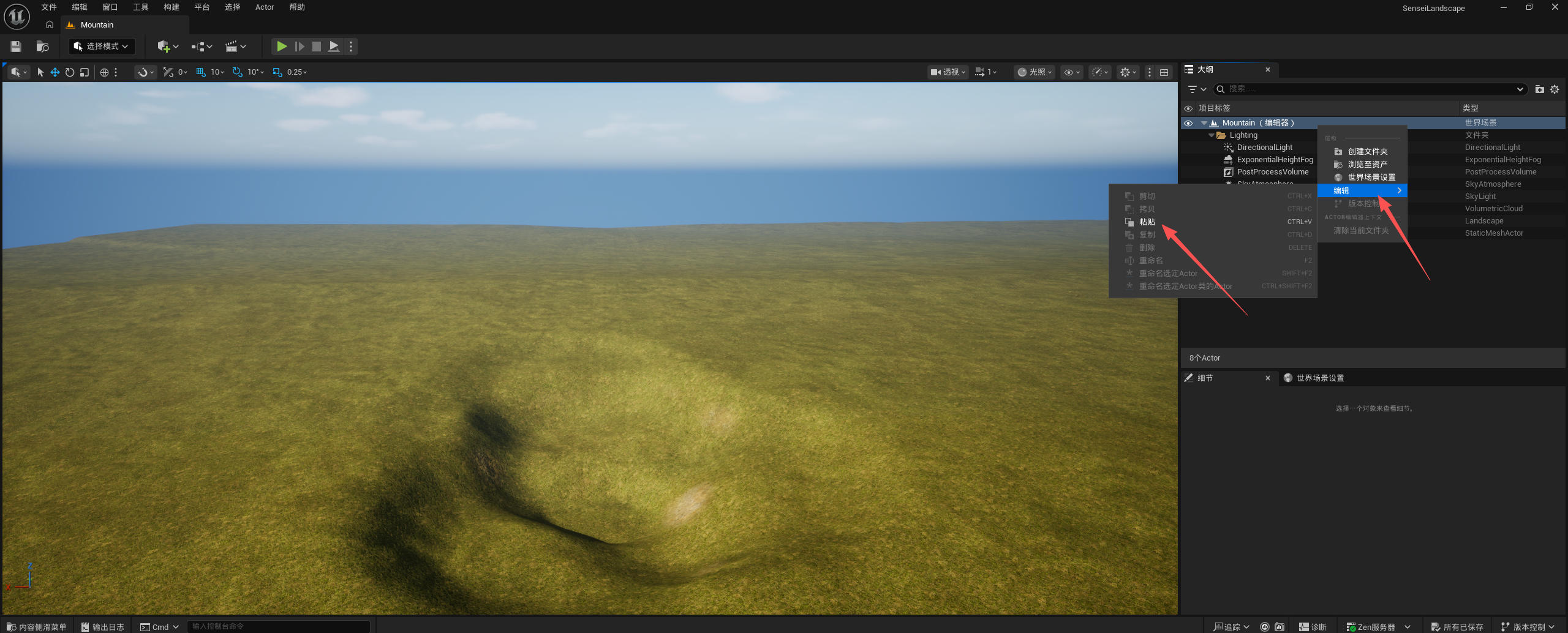The image size is (1568, 633).
Task: Toggle visibility eye for Mountain world
Action: pos(1188,123)
